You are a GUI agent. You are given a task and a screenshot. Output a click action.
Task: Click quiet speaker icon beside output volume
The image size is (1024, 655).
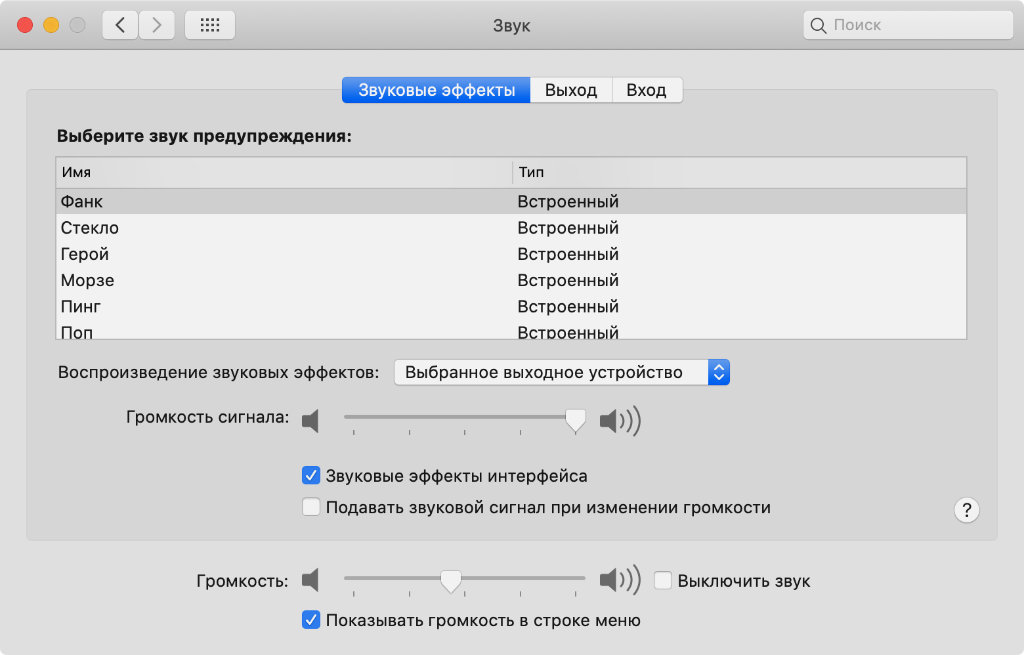pos(311,579)
